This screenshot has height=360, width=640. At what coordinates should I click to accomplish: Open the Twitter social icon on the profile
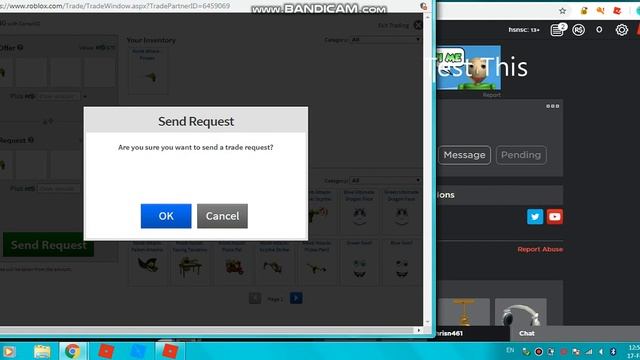pyautogui.click(x=535, y=217)
